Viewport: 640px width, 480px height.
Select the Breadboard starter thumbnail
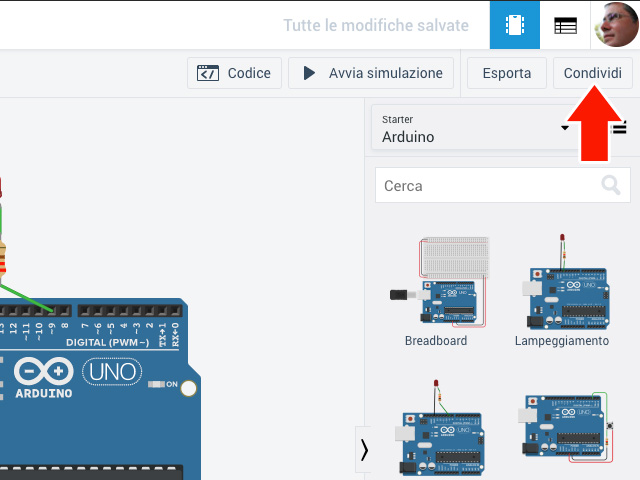(x=437, y=281)
